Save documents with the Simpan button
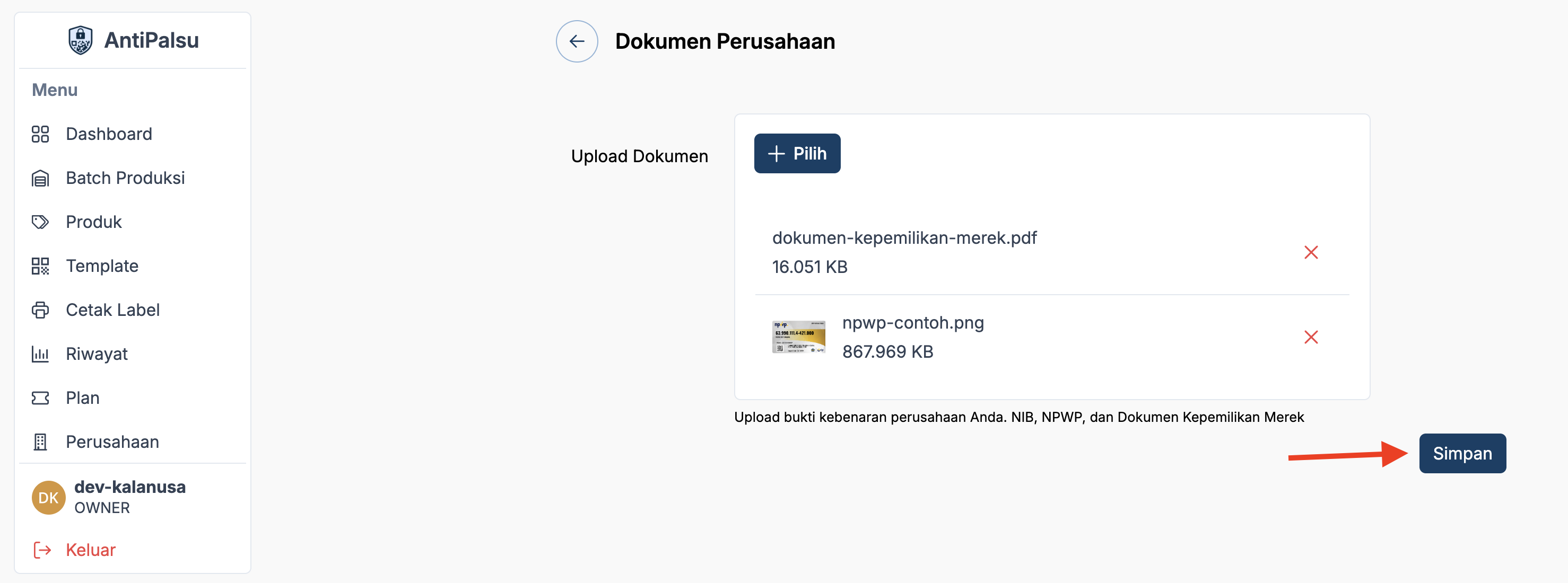This screenshot has width=1568, height=583. (1462, 454)
